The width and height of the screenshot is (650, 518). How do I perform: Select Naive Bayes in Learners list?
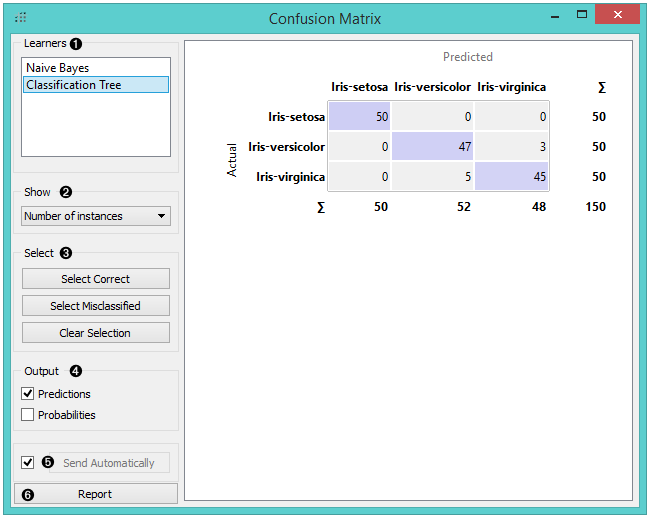click(x=58, y=68)
